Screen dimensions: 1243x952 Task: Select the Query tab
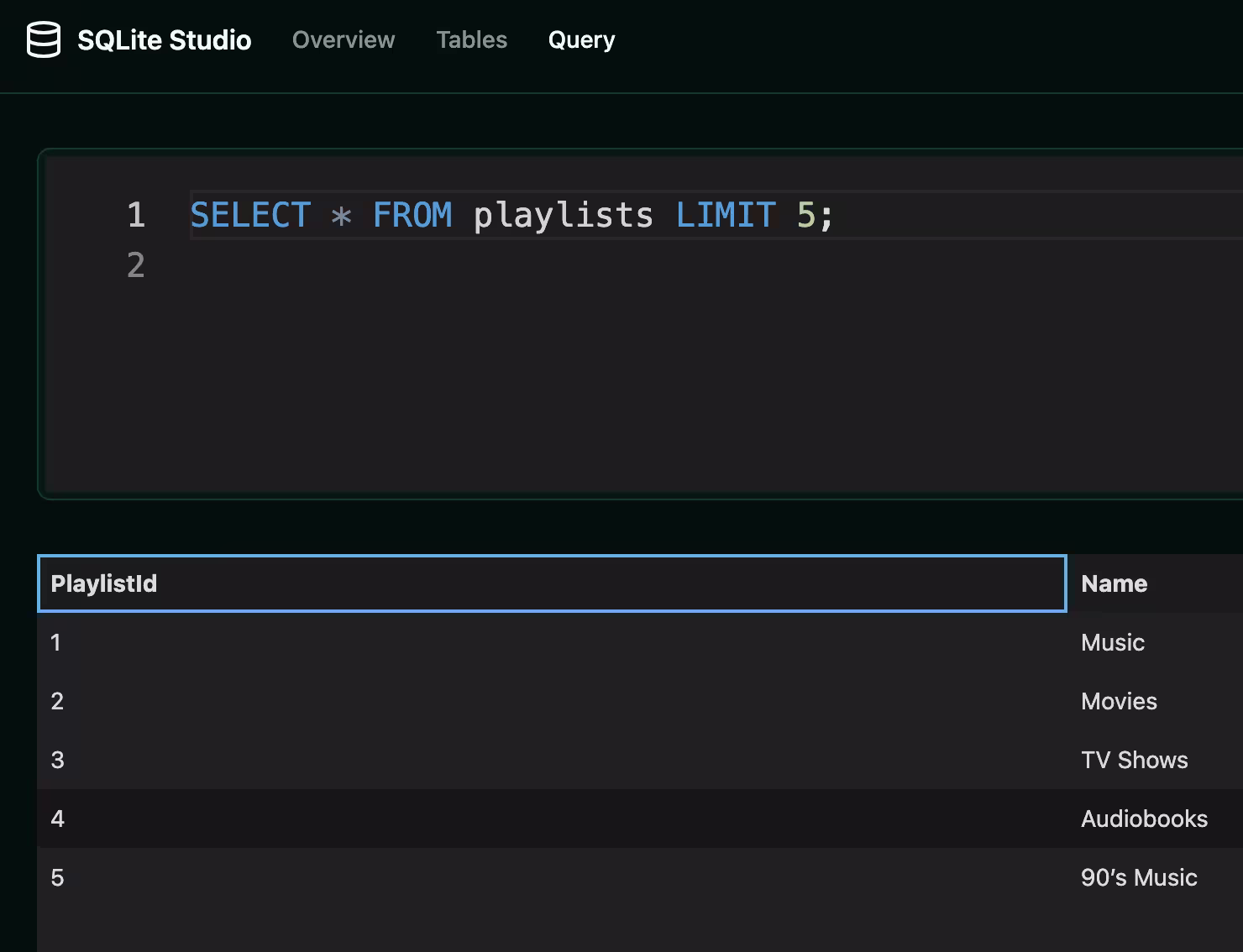tap(581, 39)
